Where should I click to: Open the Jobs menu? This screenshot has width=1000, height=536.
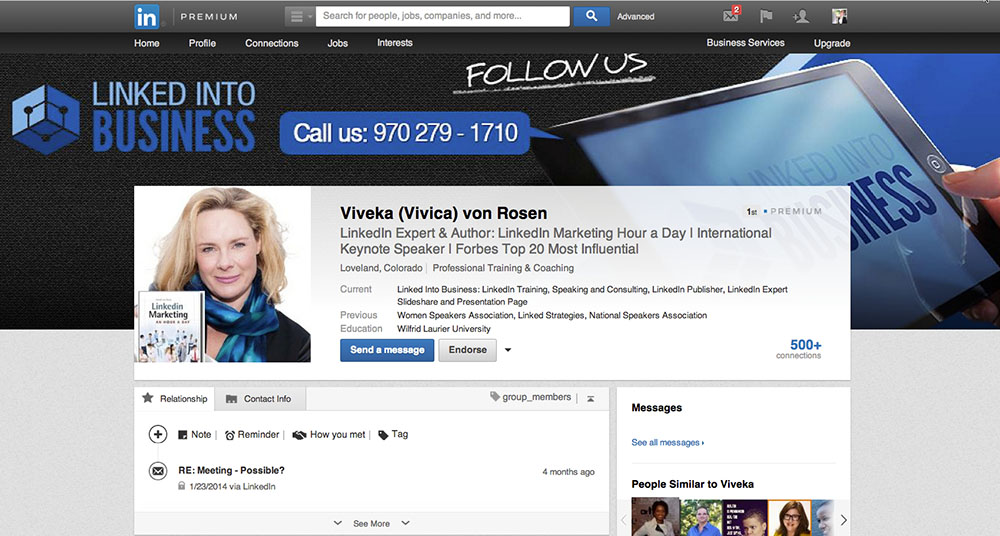337,43
